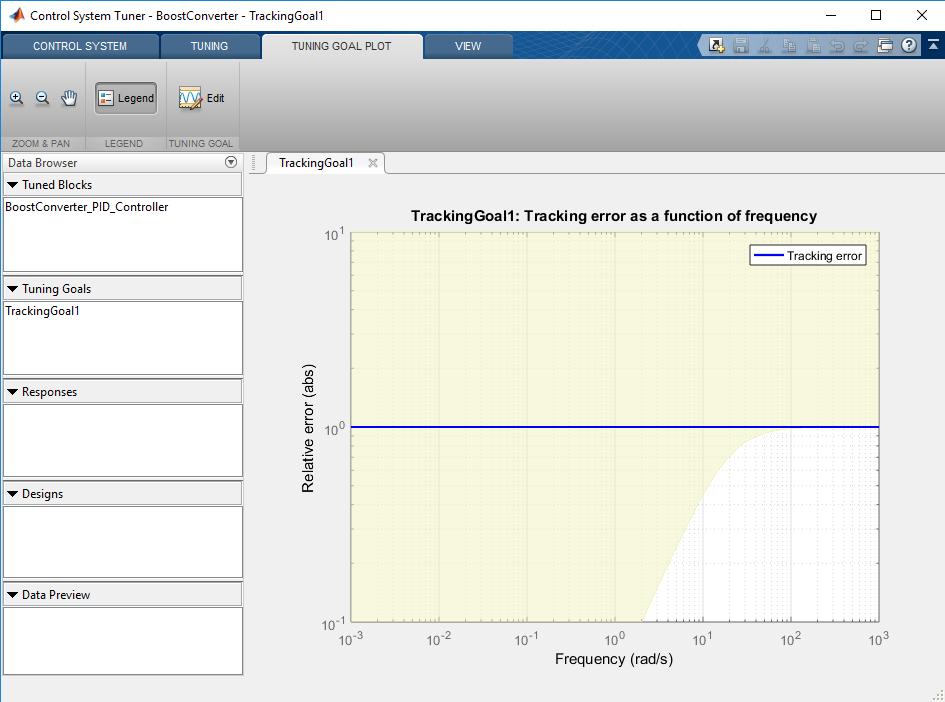This screenshot has height=702, width=945.
Task: Toggle the Legend button off
Action: [x=126, y=98]
